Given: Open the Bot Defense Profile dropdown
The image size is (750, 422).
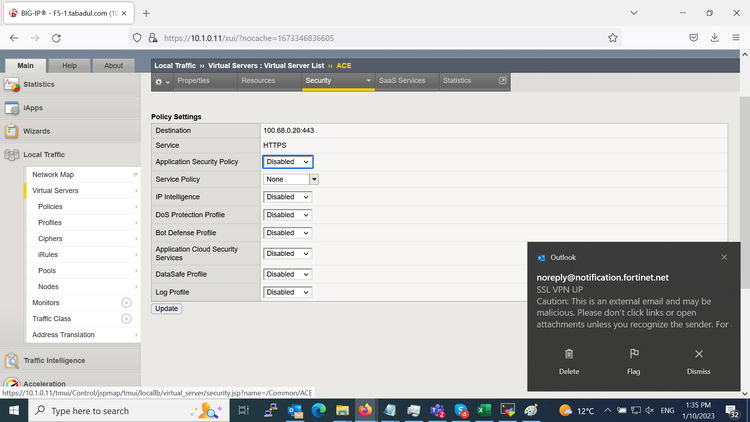Looking at the screenshot, I should click(288, 233).
